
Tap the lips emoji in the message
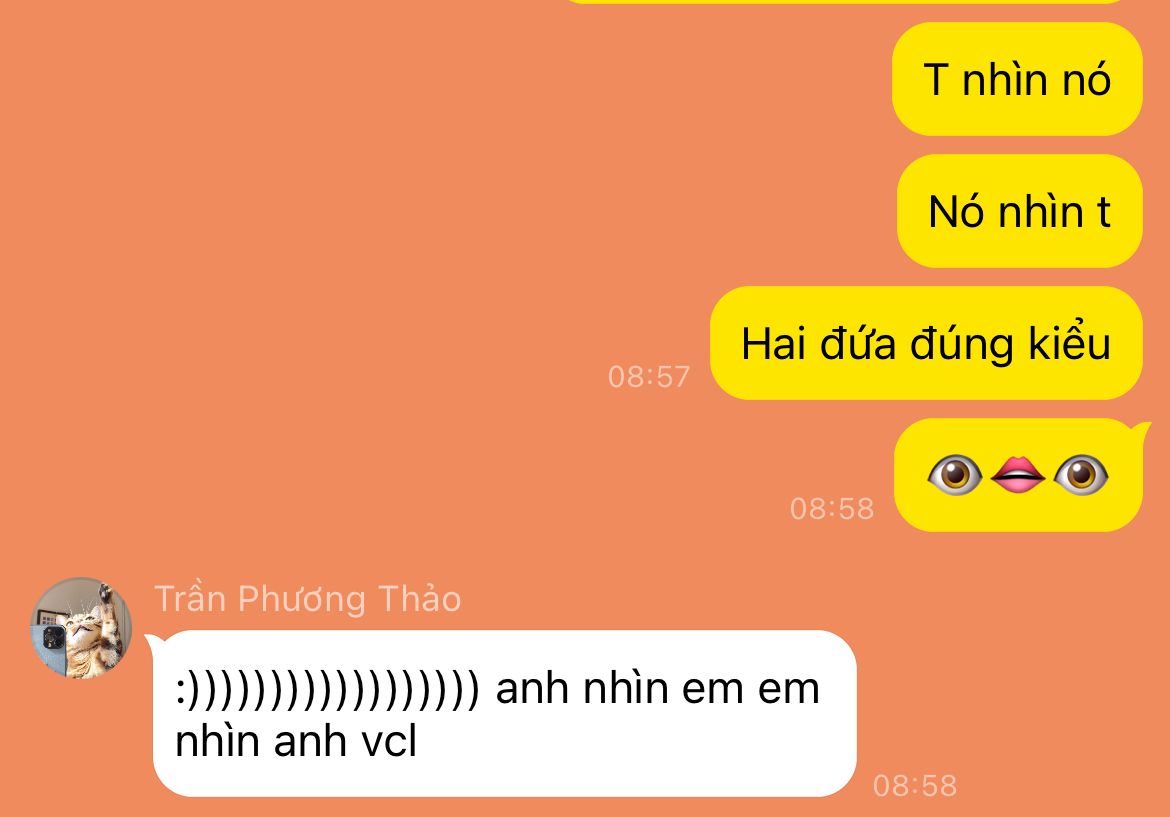[1018, 475]
